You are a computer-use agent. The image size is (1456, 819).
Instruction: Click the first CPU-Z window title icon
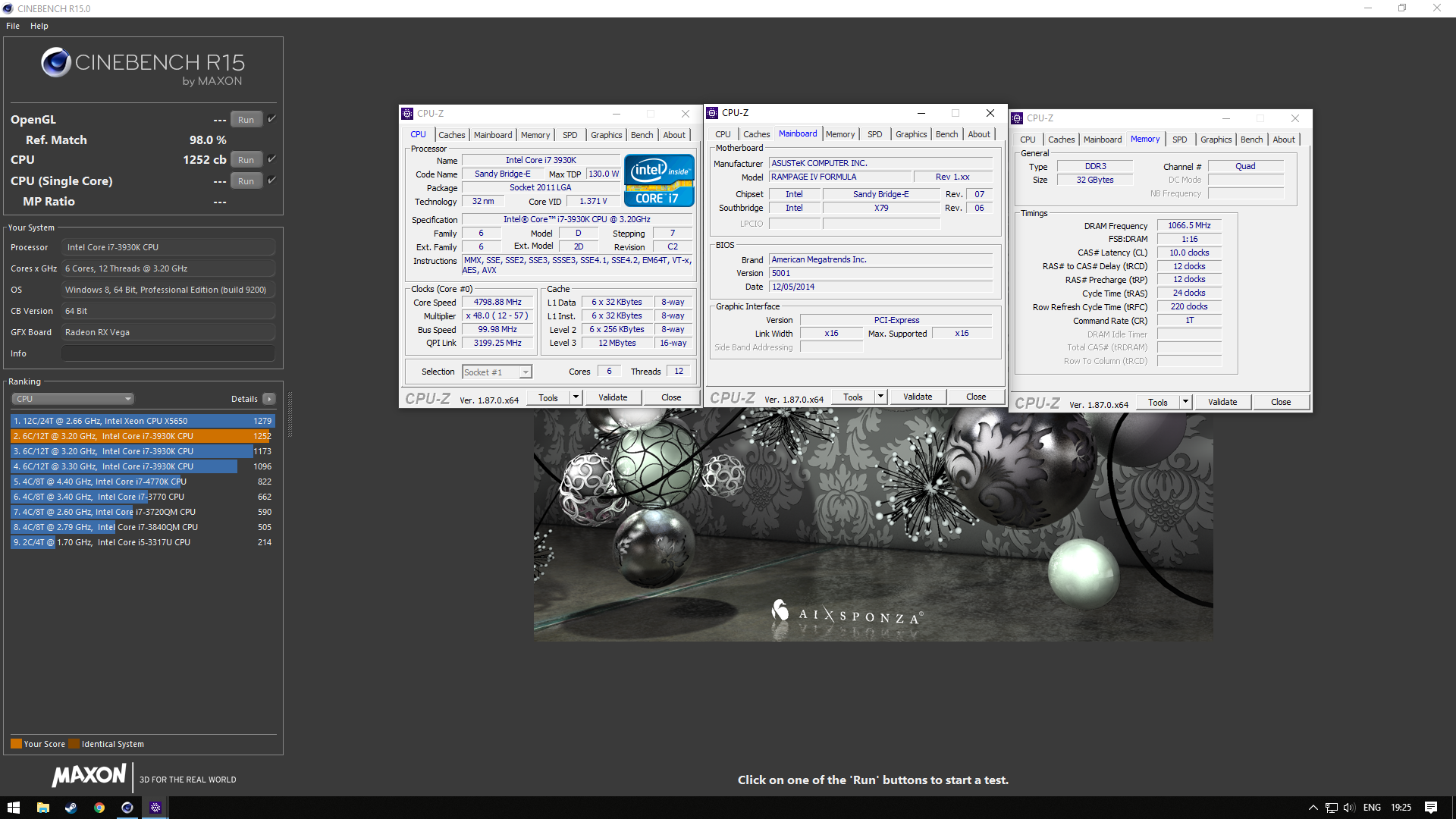pyautogui.click(x=407, y=114)
